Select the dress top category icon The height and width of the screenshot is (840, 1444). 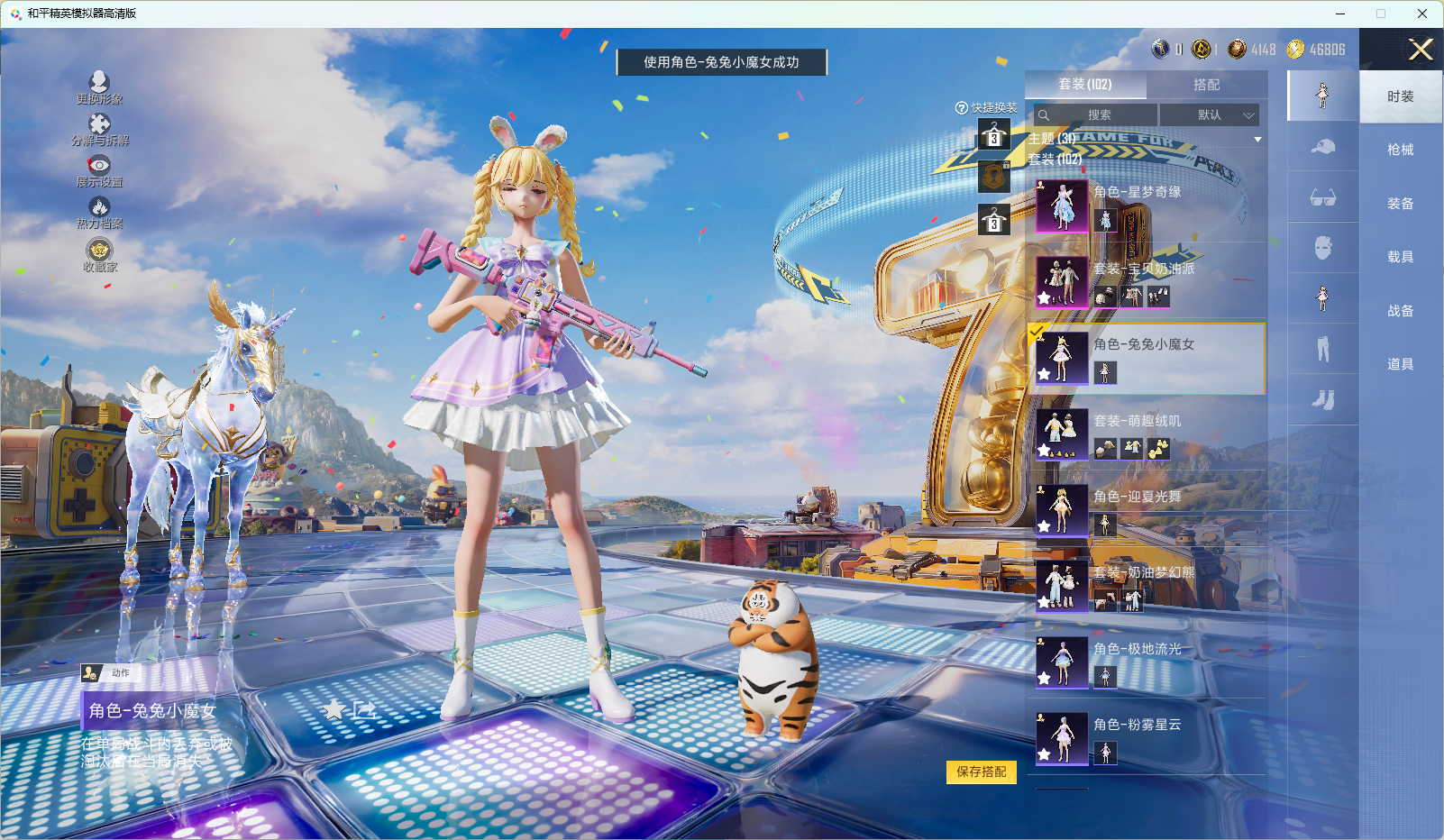click(1323, 298)
